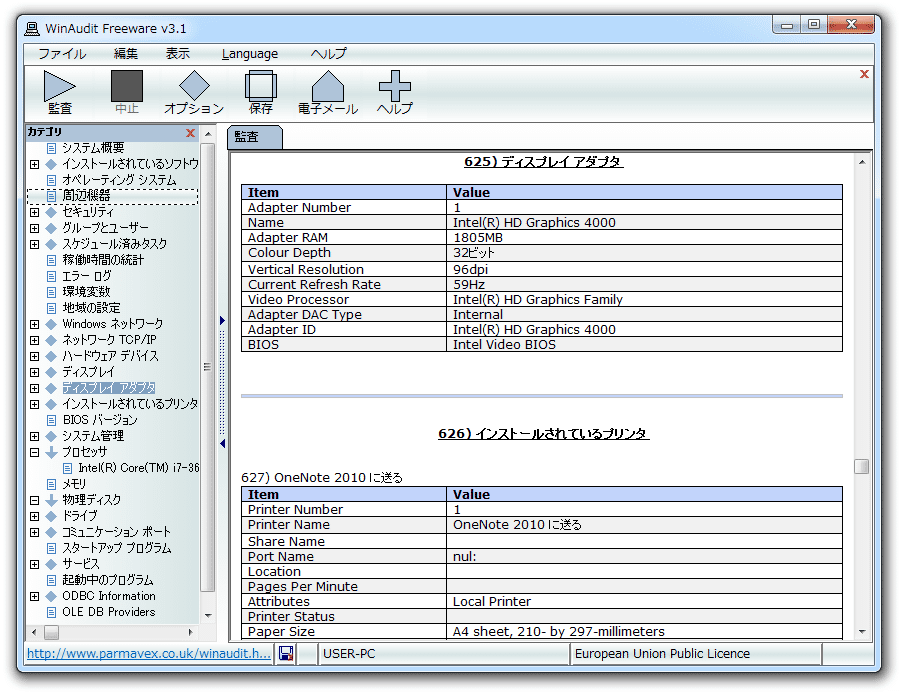Open the parmavex.co.uk winaudit link

(149, 653)
